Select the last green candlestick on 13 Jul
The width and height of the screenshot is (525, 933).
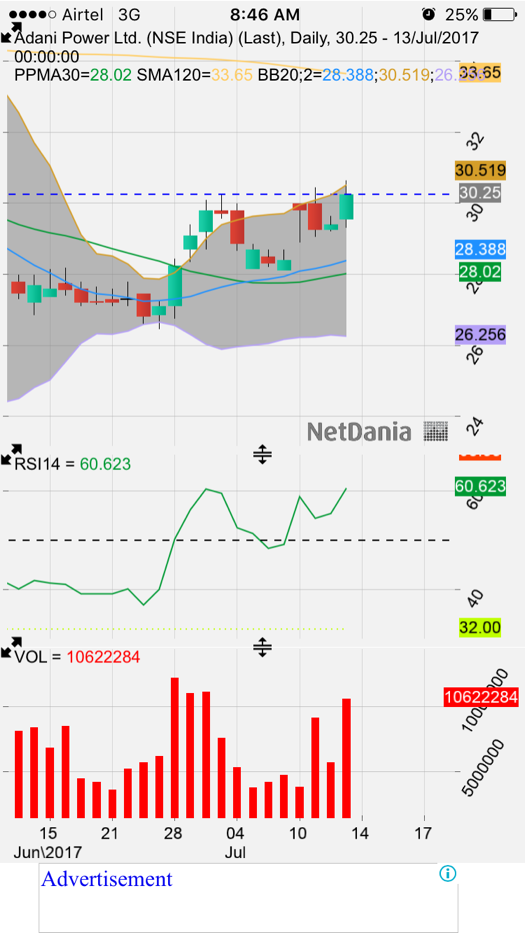tap(346, 206)
